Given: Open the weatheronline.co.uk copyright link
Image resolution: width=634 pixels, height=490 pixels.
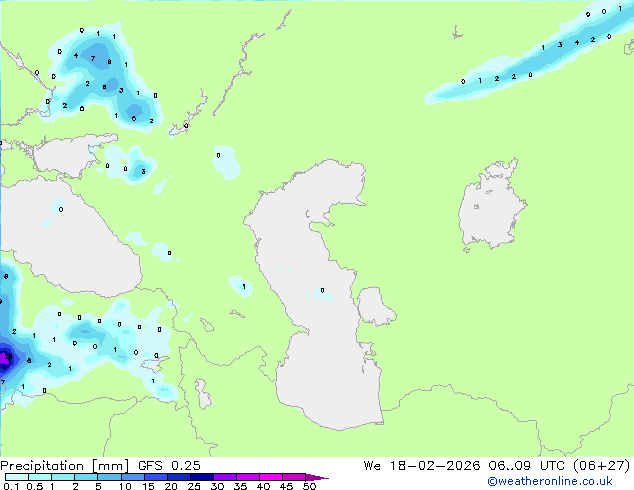Looking at the screenshot, I should [x=550, y=481].
